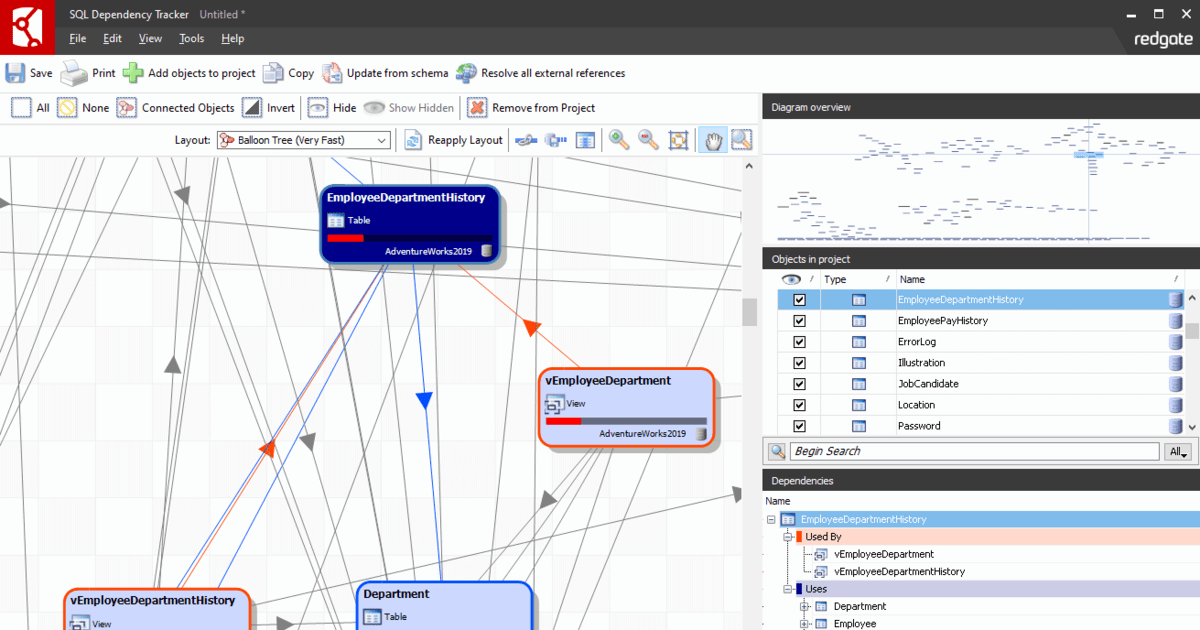Select the Zoom In magnifier icon
The image size is (1200, 630).
point(618,140)
